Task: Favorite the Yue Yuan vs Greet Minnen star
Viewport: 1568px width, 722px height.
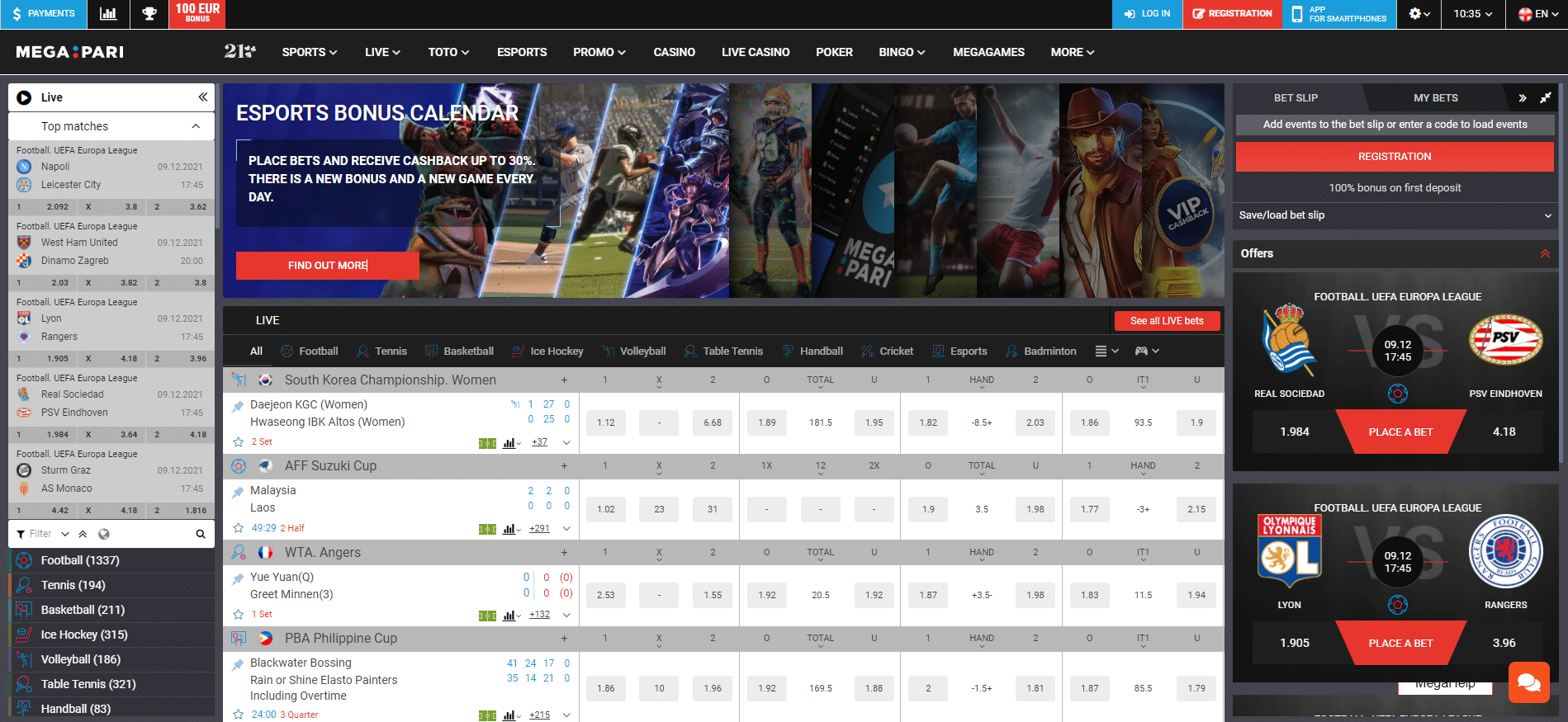Action: [x=238, y=614]
